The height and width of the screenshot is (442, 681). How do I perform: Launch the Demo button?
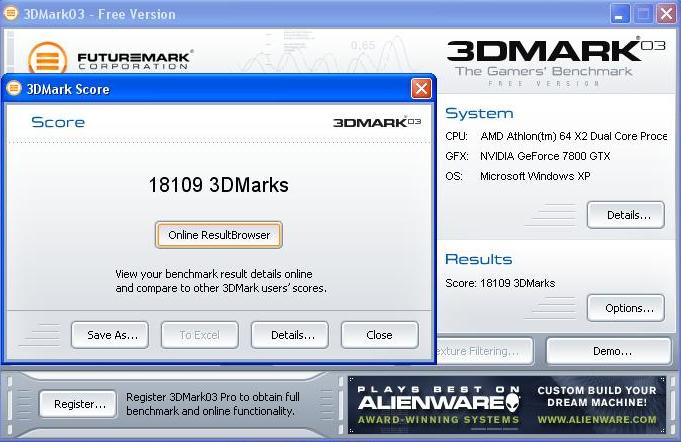(x=609, y=351)
